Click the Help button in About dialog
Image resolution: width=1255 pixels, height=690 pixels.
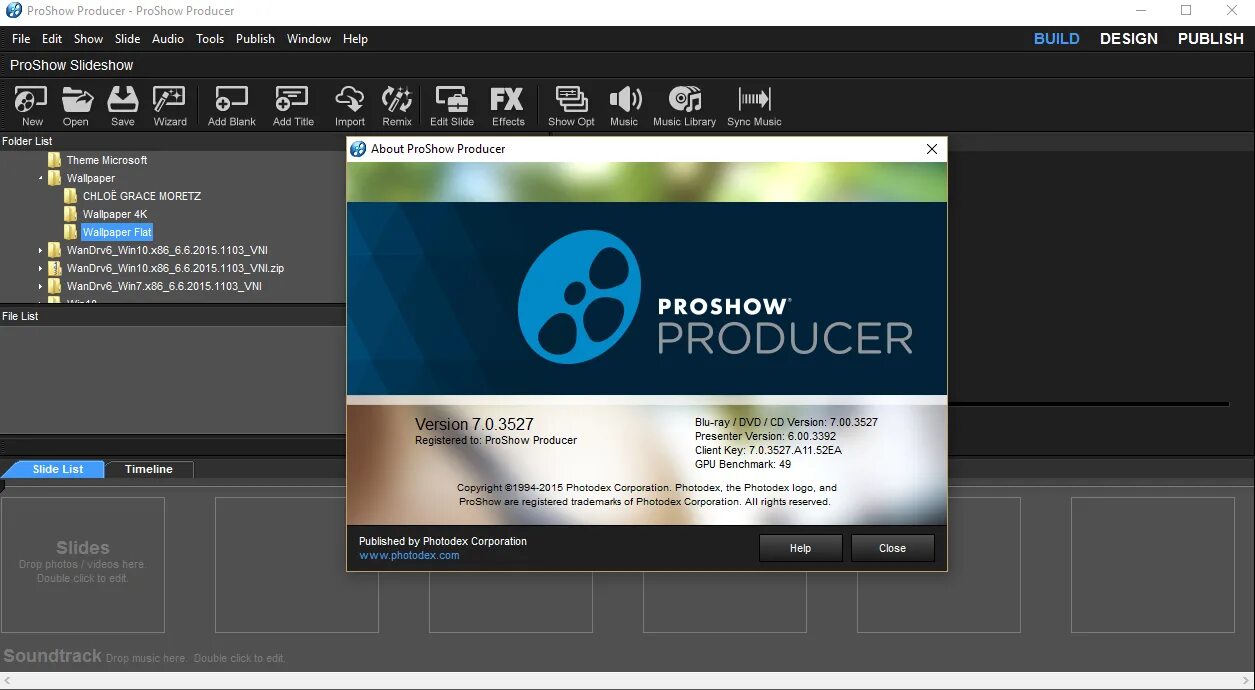[800, 548]
